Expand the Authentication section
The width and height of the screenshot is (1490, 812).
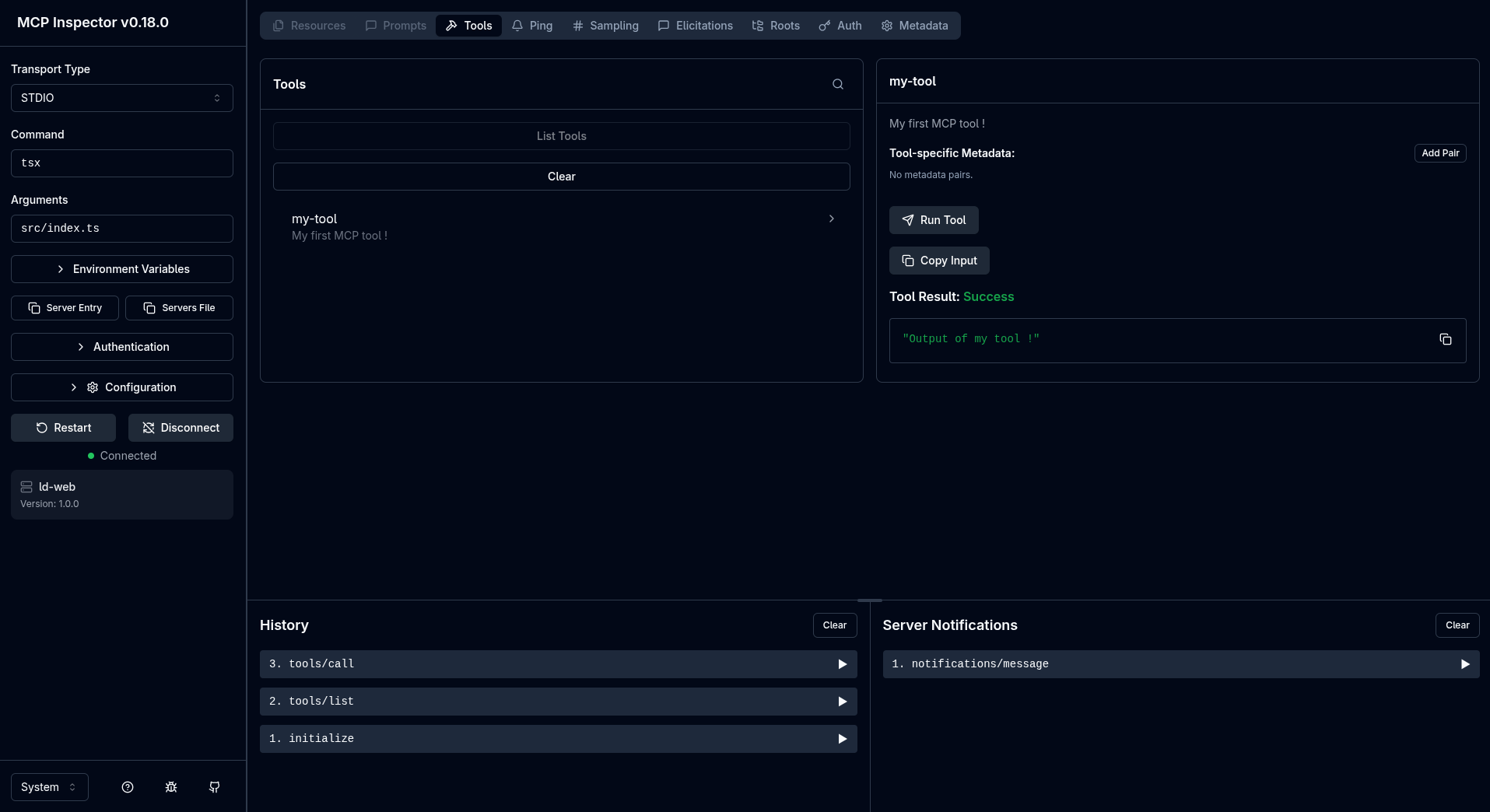click(x=121, y=347)
